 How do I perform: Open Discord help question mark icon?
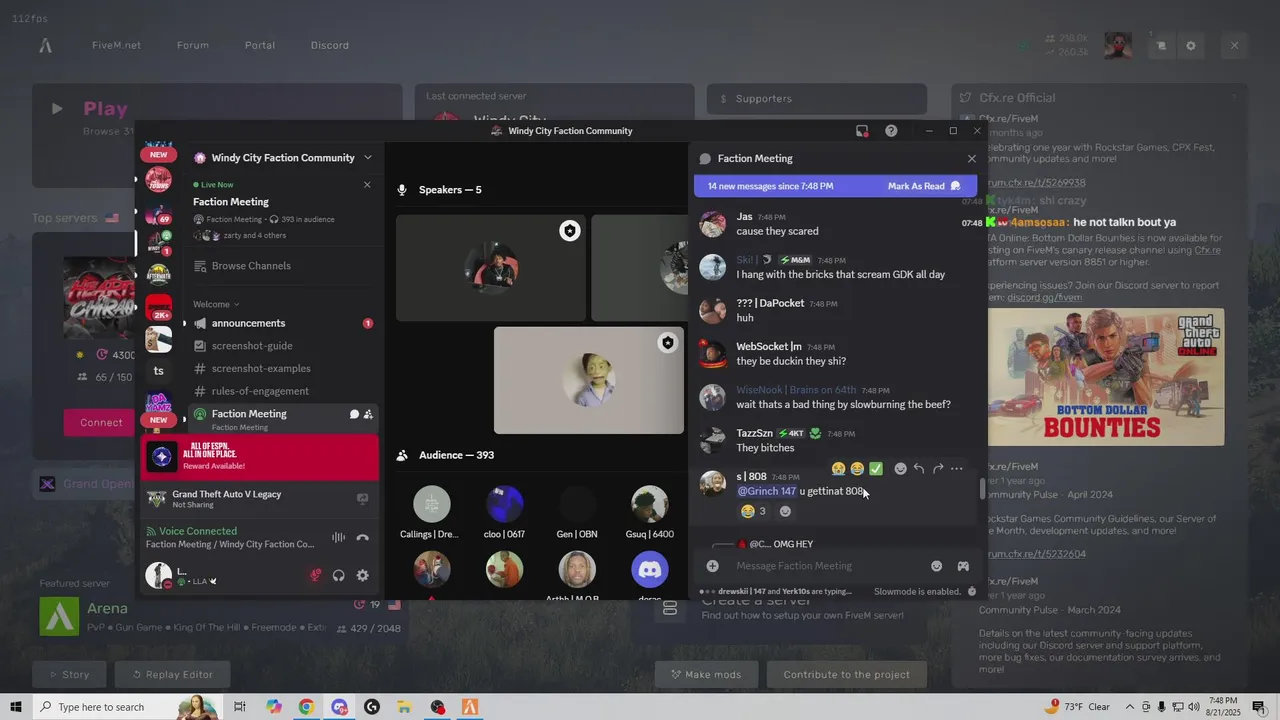point(891,131)
